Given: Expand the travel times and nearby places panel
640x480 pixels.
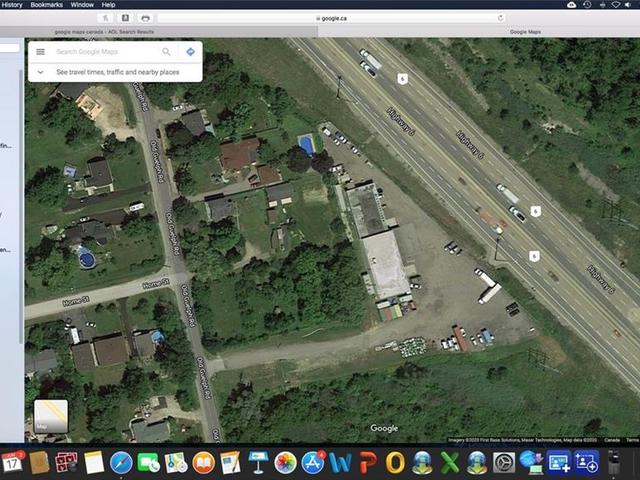Looking at the screenshot, I should coord(40,72).
